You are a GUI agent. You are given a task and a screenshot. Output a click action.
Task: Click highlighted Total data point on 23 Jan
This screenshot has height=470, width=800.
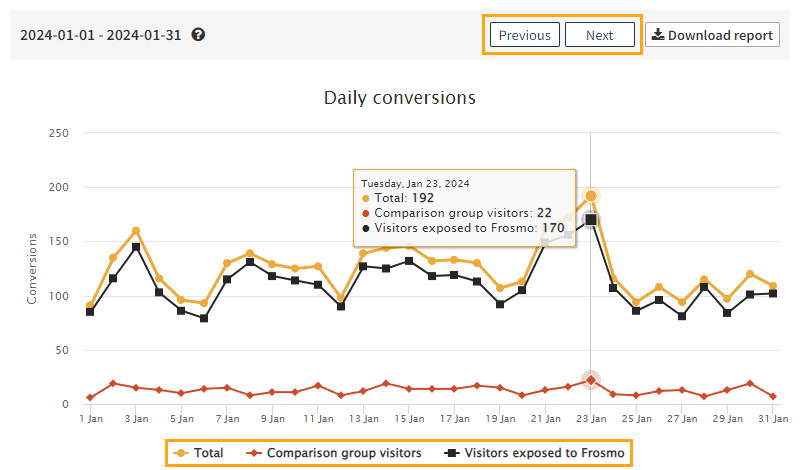tap(591, 196)
